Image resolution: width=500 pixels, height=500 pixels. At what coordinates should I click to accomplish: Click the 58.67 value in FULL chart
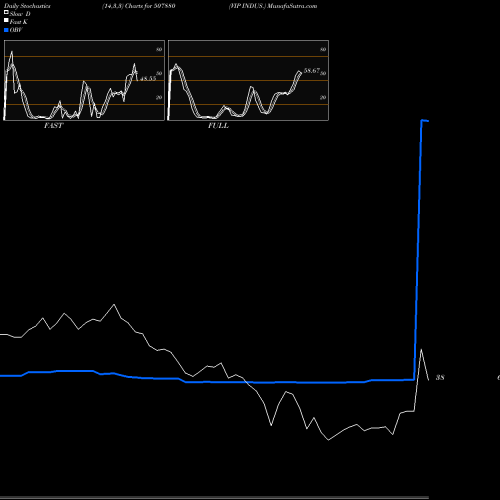coord(312,71)
